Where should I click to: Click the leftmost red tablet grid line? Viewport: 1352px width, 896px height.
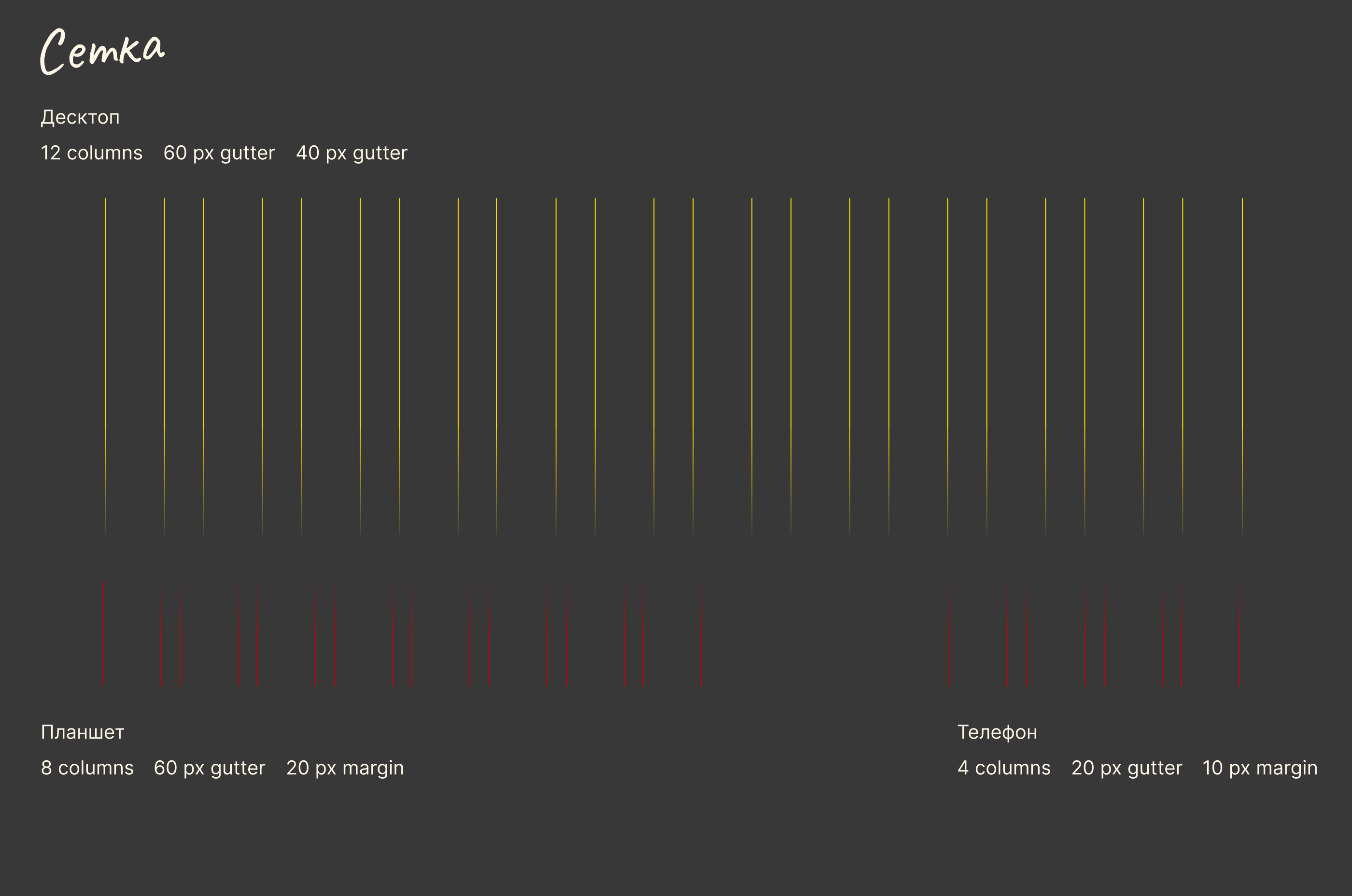[103, 634]
